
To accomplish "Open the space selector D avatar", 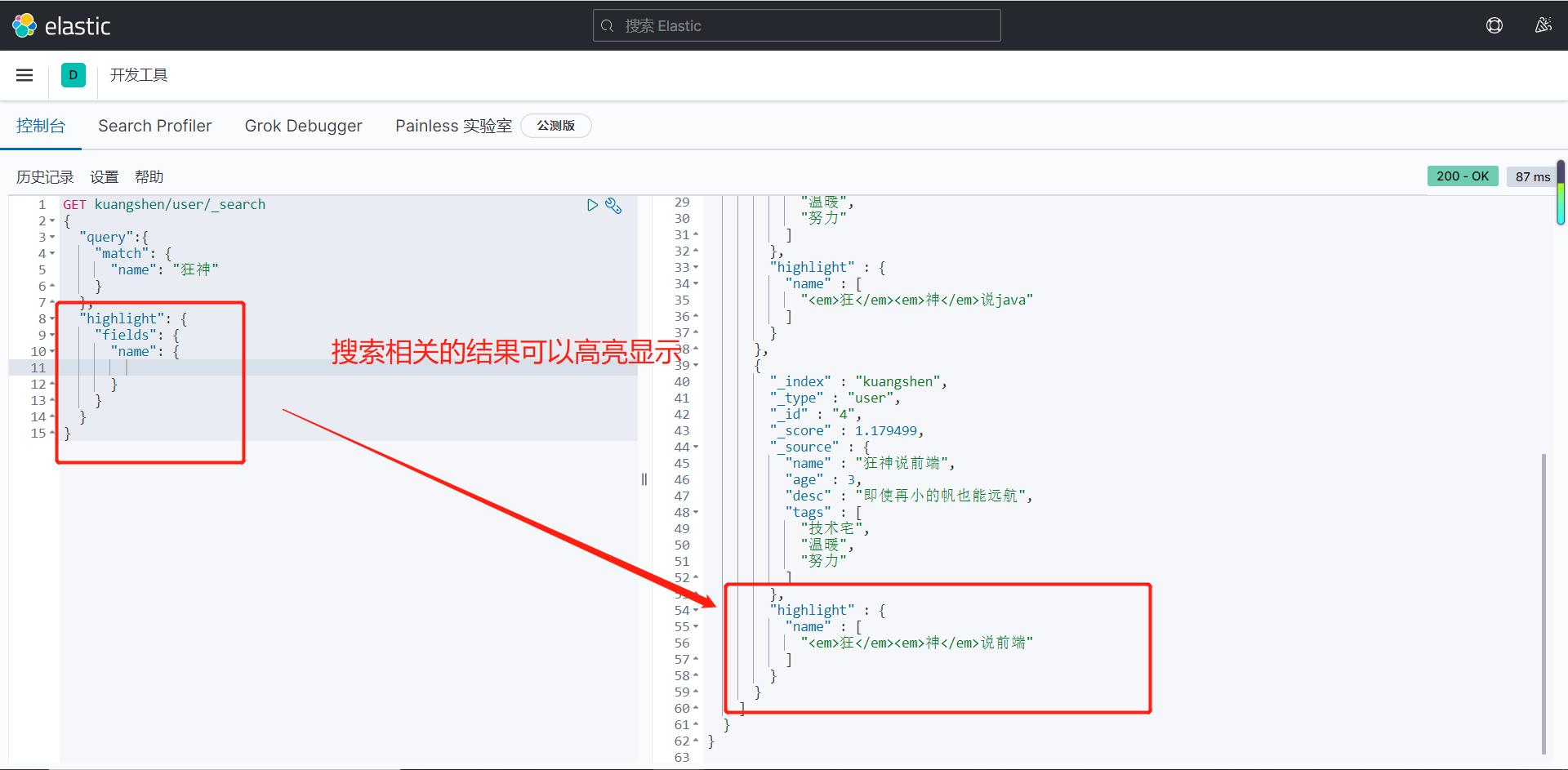I will pyautogui.click(x=73, y=75).
